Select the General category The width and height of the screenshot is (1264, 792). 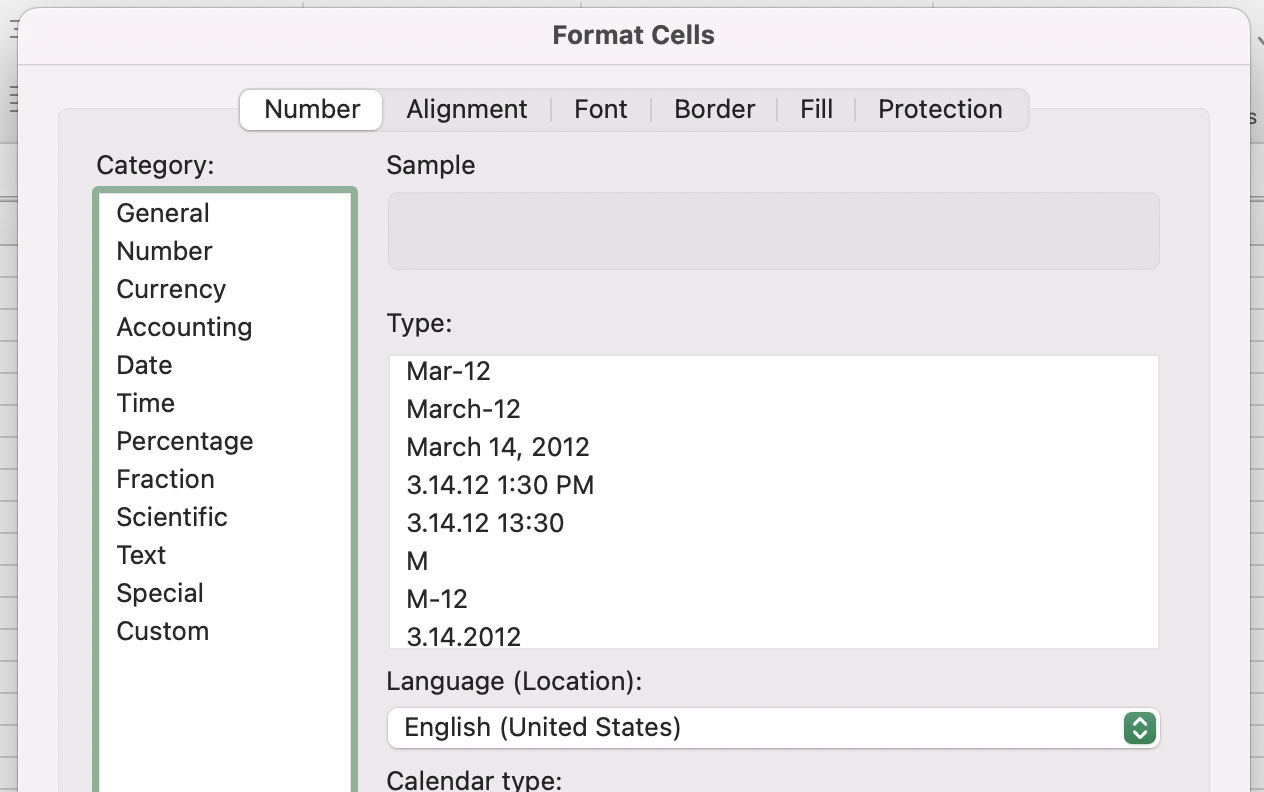point(163,213)
